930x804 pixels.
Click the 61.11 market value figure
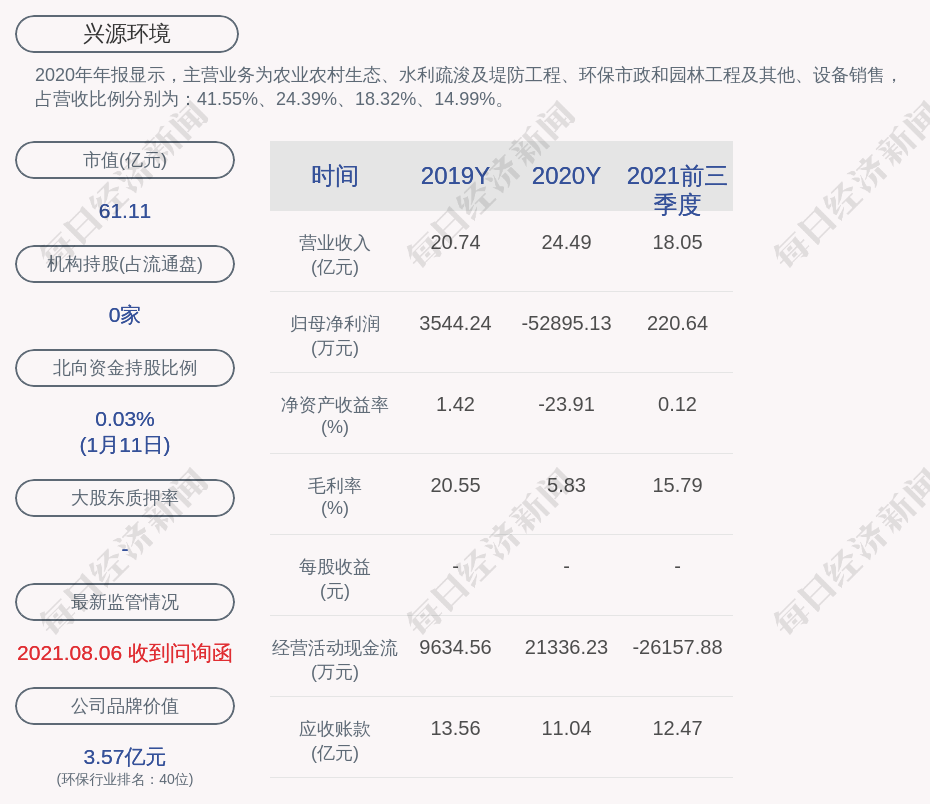(x=125, y=211)
